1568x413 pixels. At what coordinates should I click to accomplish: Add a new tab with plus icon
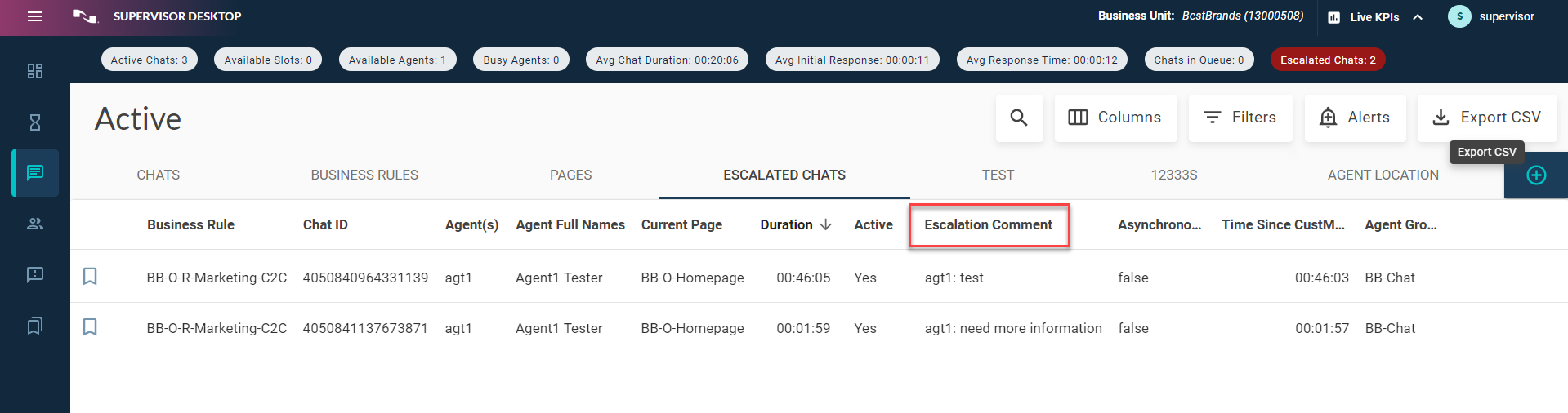[1536, 175]
